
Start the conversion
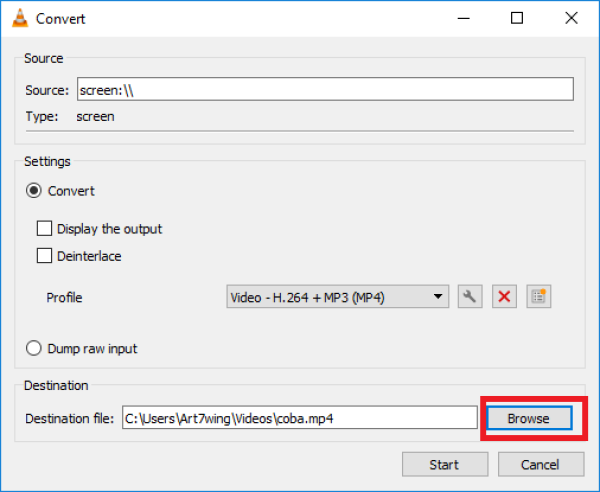[x=444, y=464]
